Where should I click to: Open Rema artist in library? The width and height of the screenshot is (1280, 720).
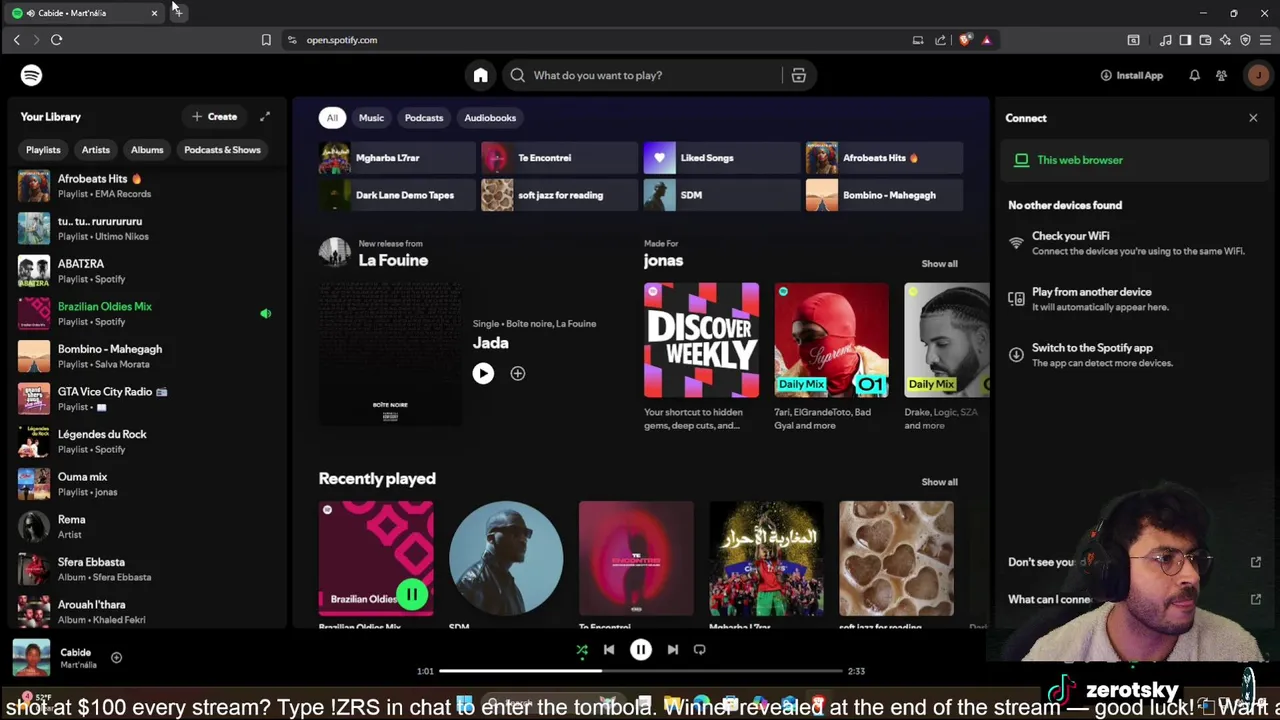pyautogui.click(x=145, y=526)
